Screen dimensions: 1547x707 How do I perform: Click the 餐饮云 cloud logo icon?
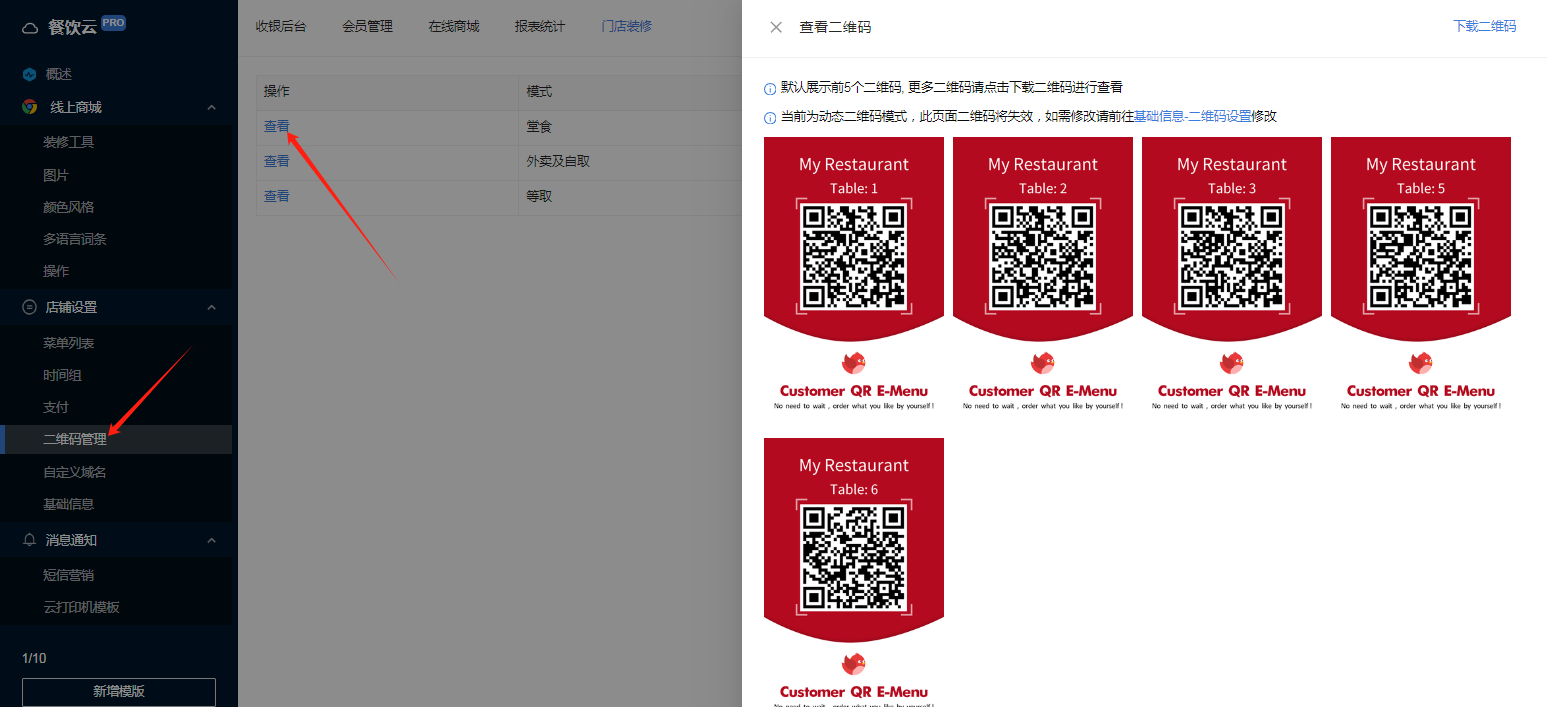(30, 27)
